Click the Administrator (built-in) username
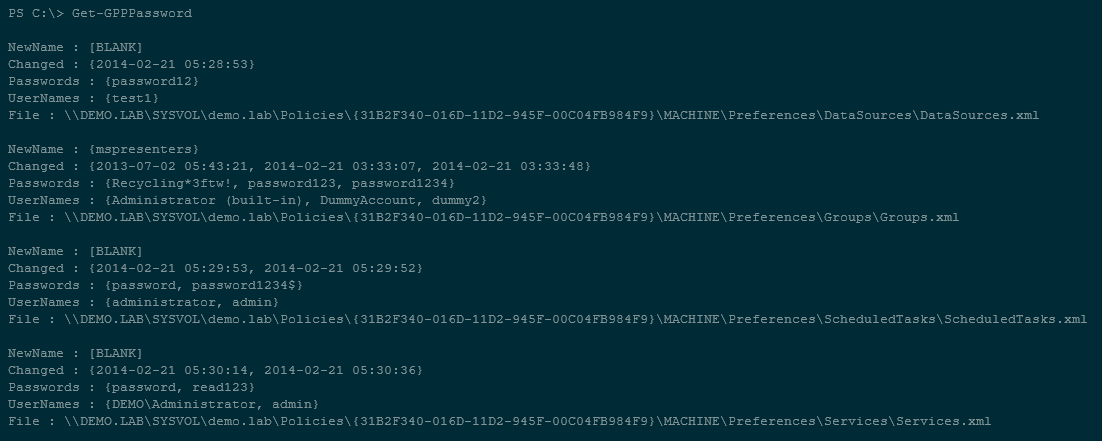The height and width of the screenshot is (441, 1102). pyautogui.click(x=185, y=200)
